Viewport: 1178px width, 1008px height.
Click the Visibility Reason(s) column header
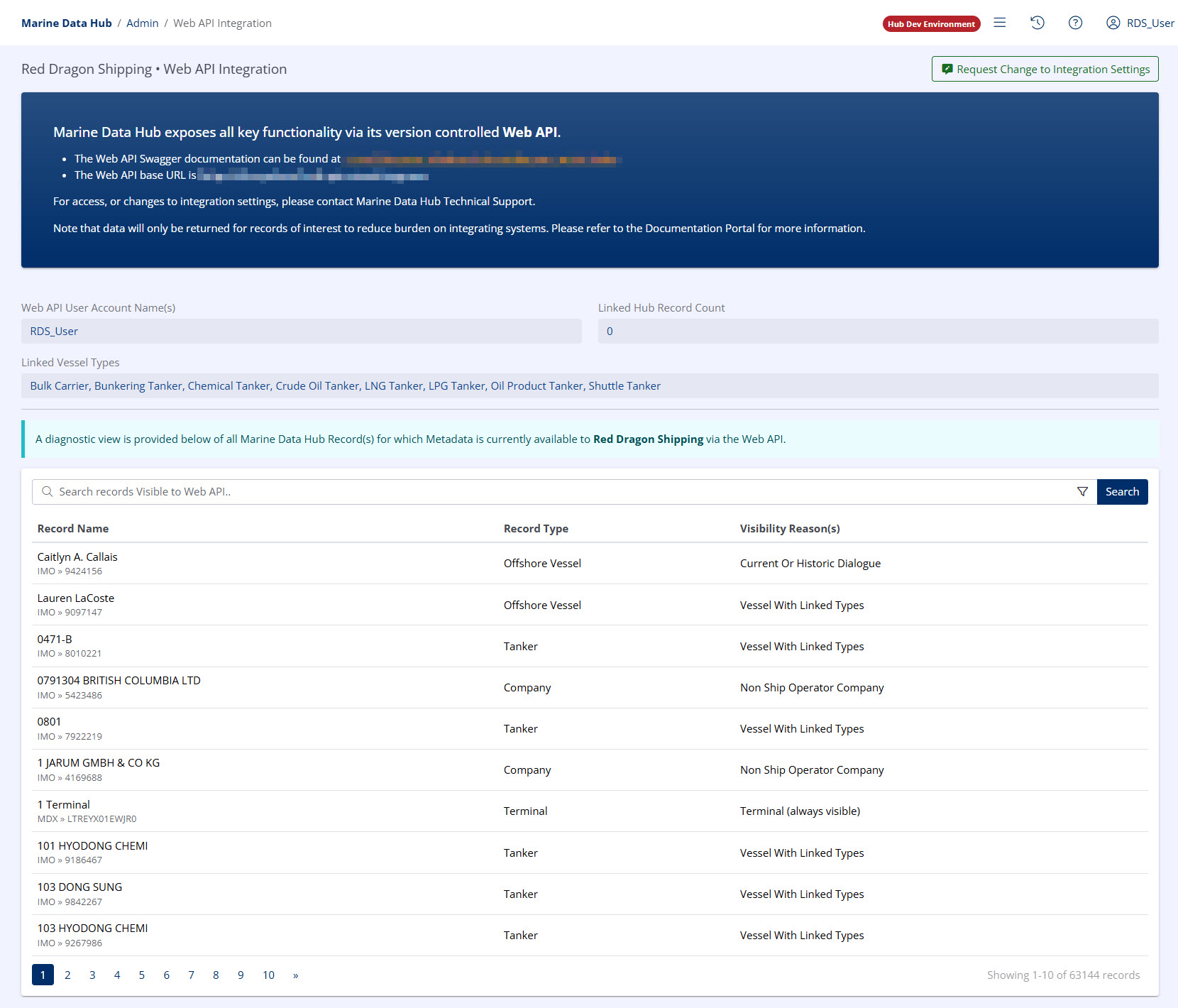[790, 528]
